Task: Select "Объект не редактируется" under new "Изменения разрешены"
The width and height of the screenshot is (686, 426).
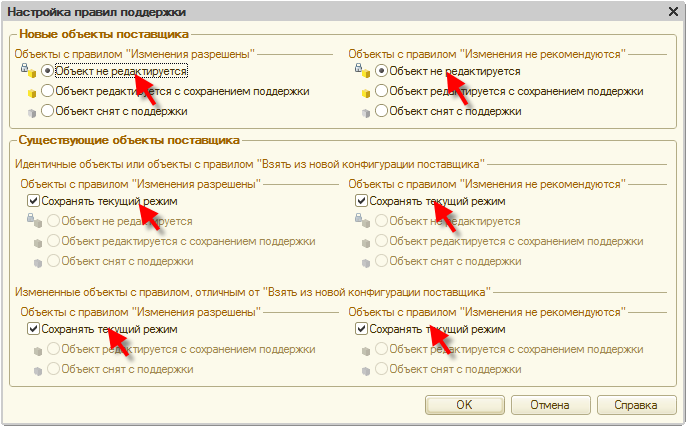Action: 47,72
